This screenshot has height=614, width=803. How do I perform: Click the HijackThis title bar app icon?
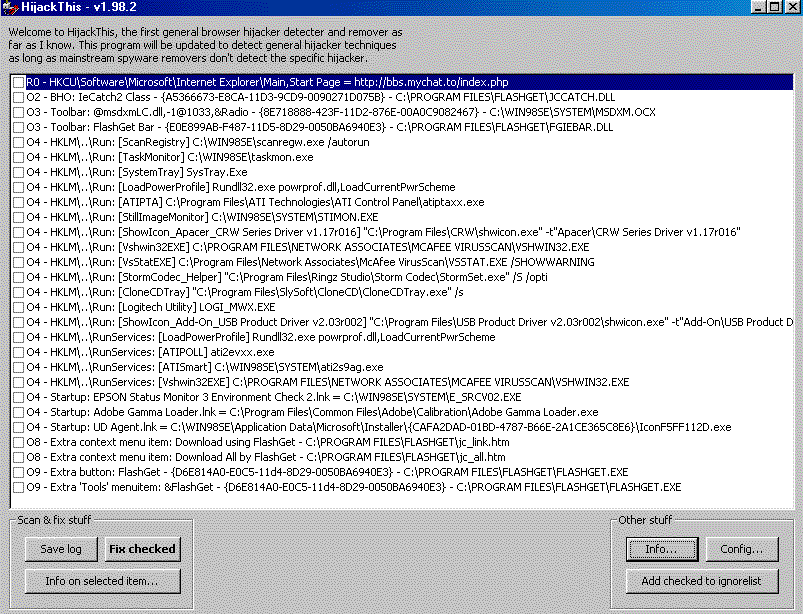(x=10, y=7)
